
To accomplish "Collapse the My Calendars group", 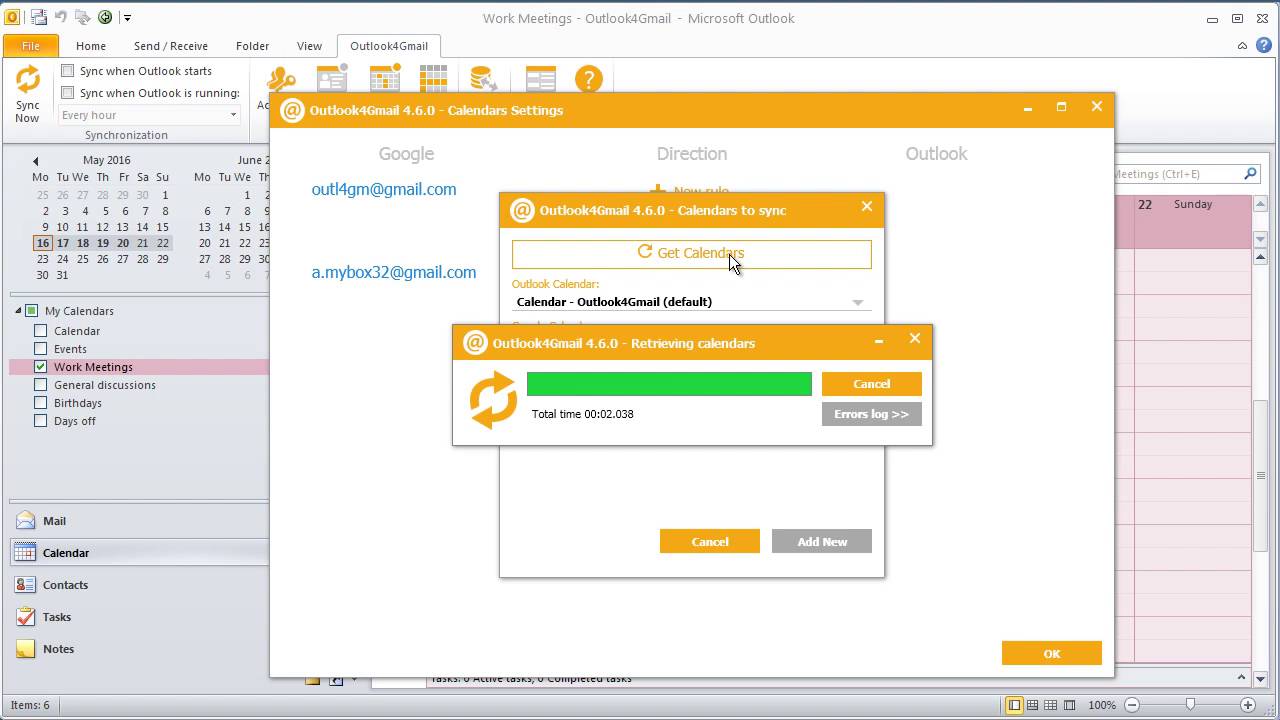I will 18,311.
